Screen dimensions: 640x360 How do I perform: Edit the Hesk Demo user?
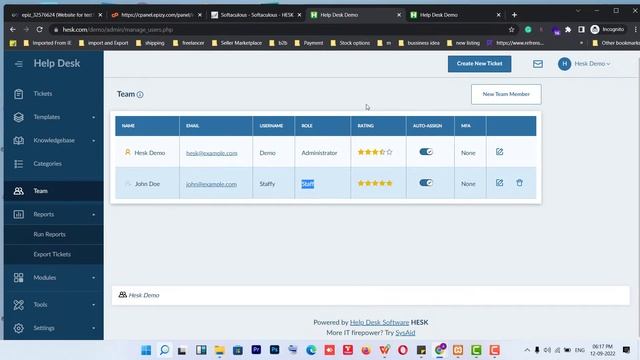click(499, 152)
